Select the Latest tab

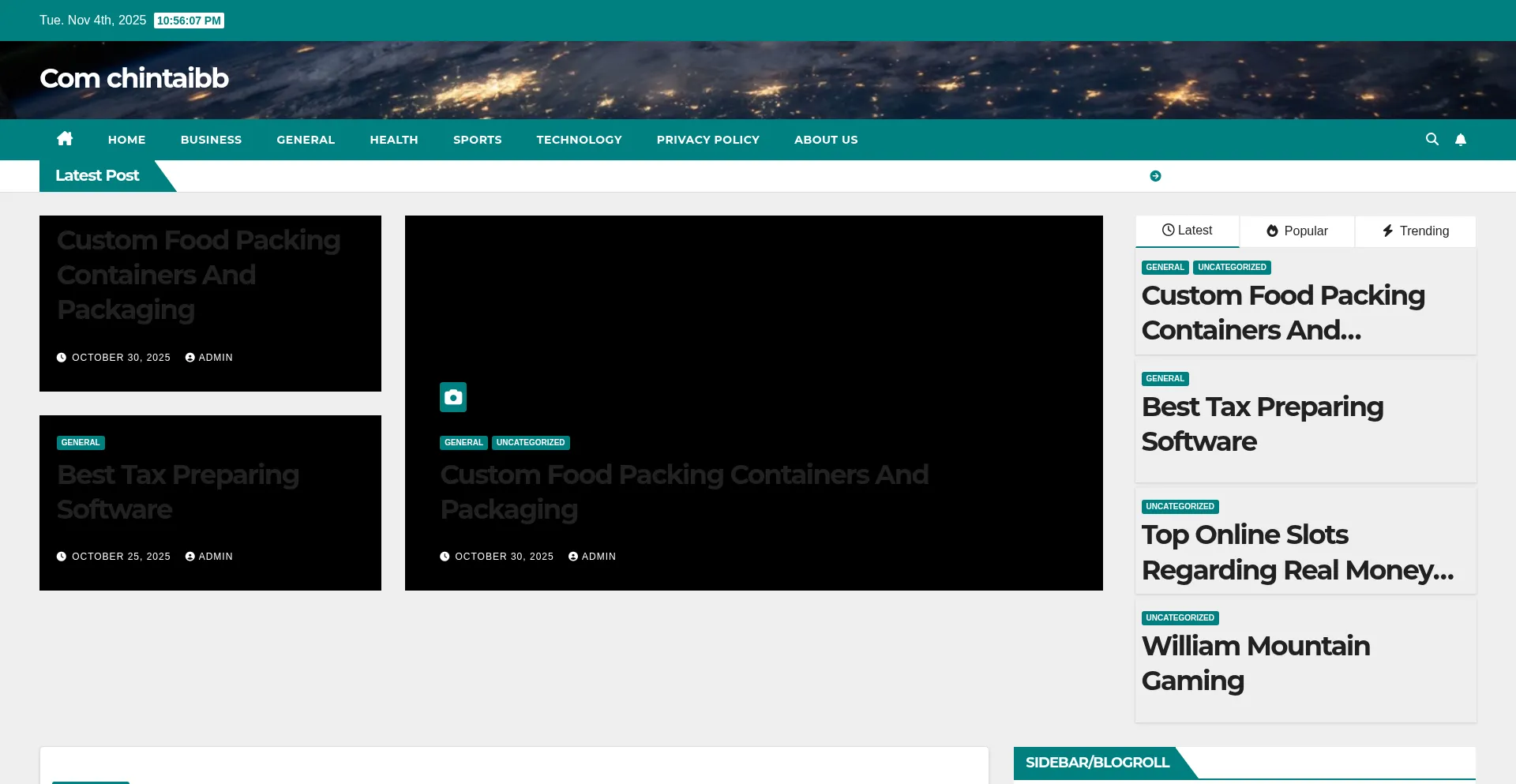click(x=1187, y=231)
